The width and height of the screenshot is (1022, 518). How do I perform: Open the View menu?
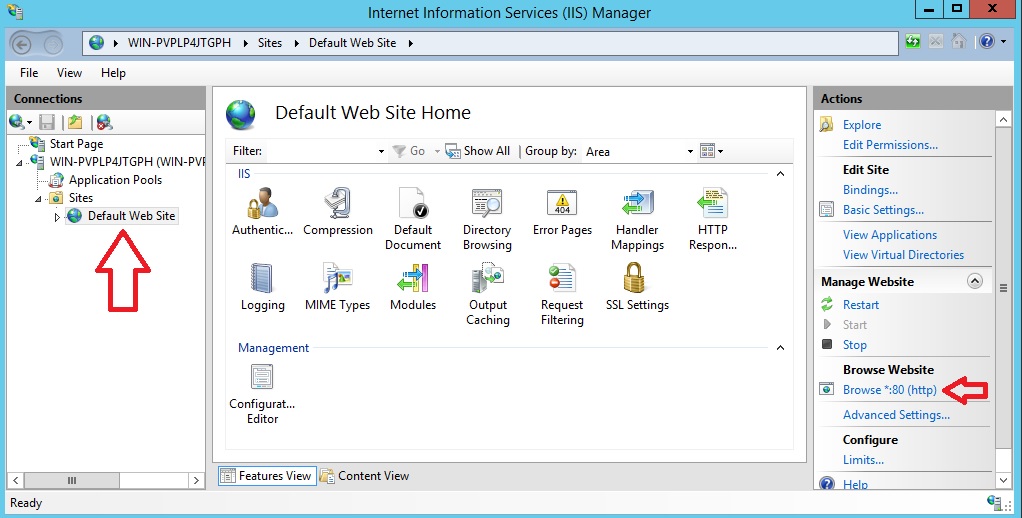[69, 73]
